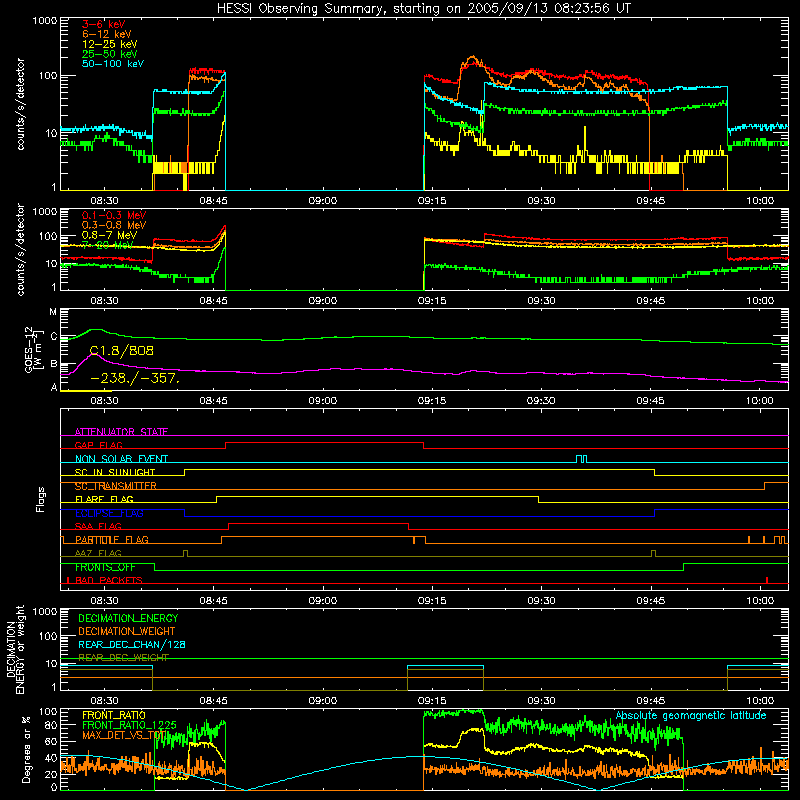
Task: Click the orange 6-12 keV peak near 09:20
Action: click(472, 59)
